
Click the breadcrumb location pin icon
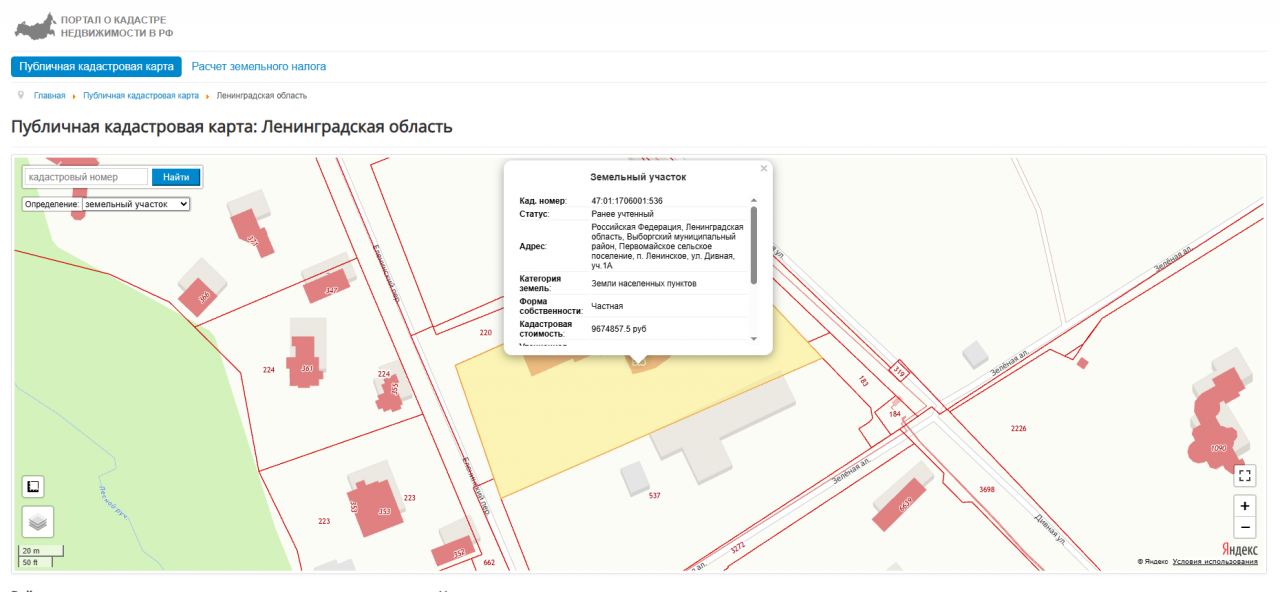21,95
